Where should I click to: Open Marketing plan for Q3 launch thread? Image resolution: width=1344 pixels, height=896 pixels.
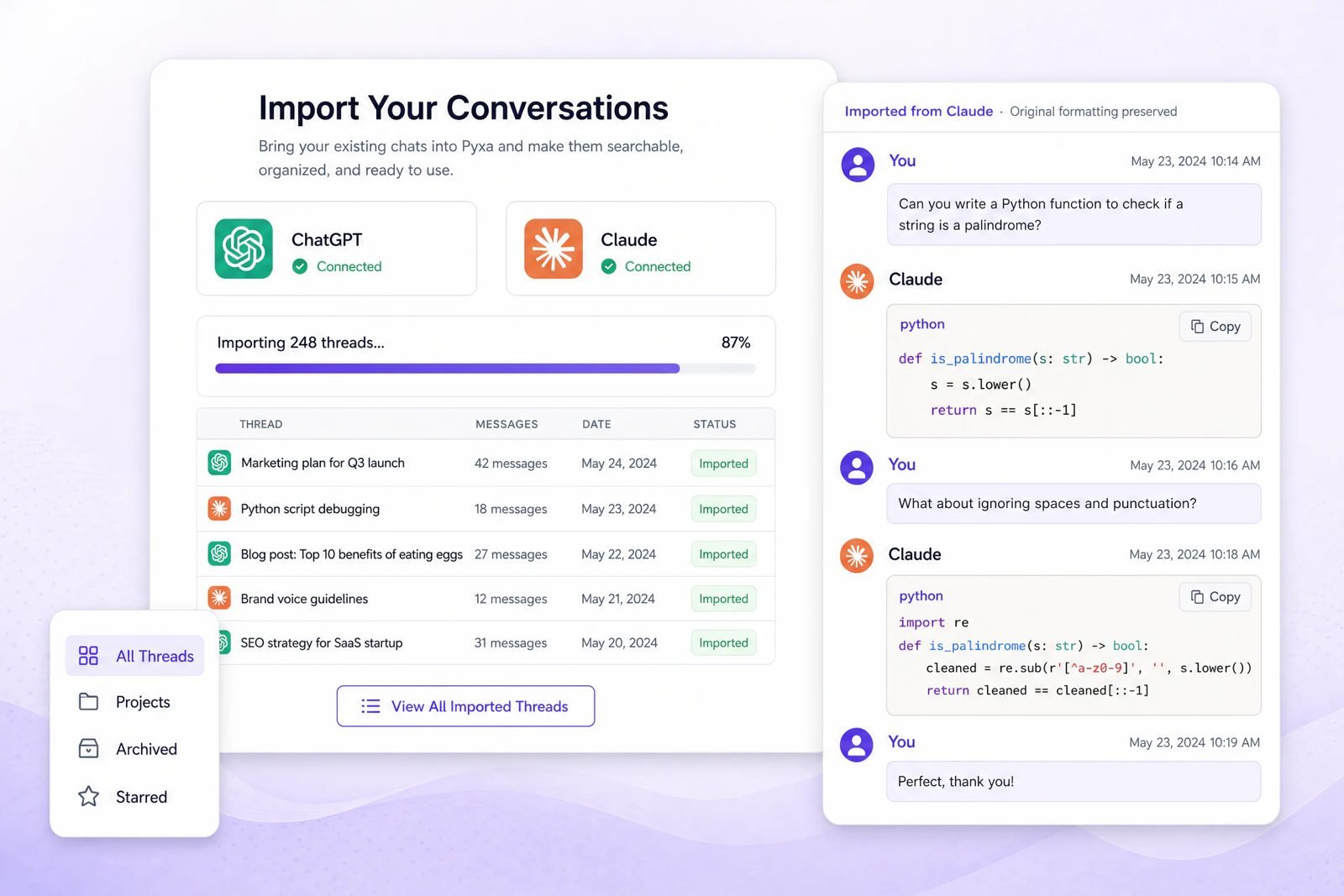(x=323, y=463)
